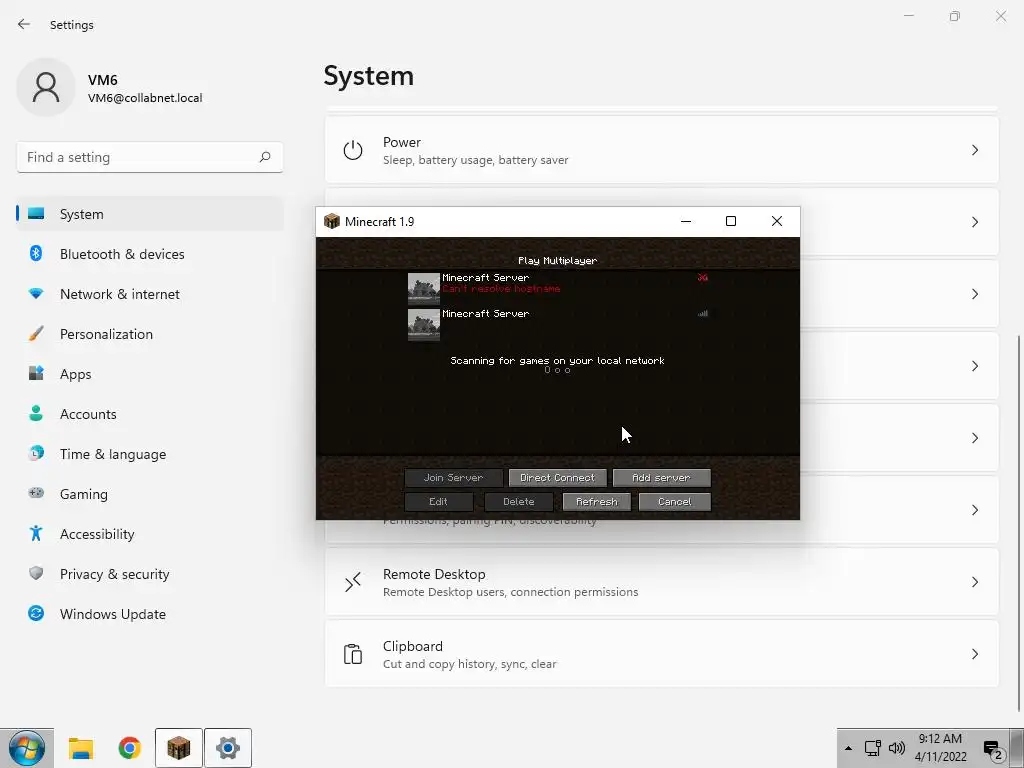Click the gray signal bars ping icon

[702, 313]
